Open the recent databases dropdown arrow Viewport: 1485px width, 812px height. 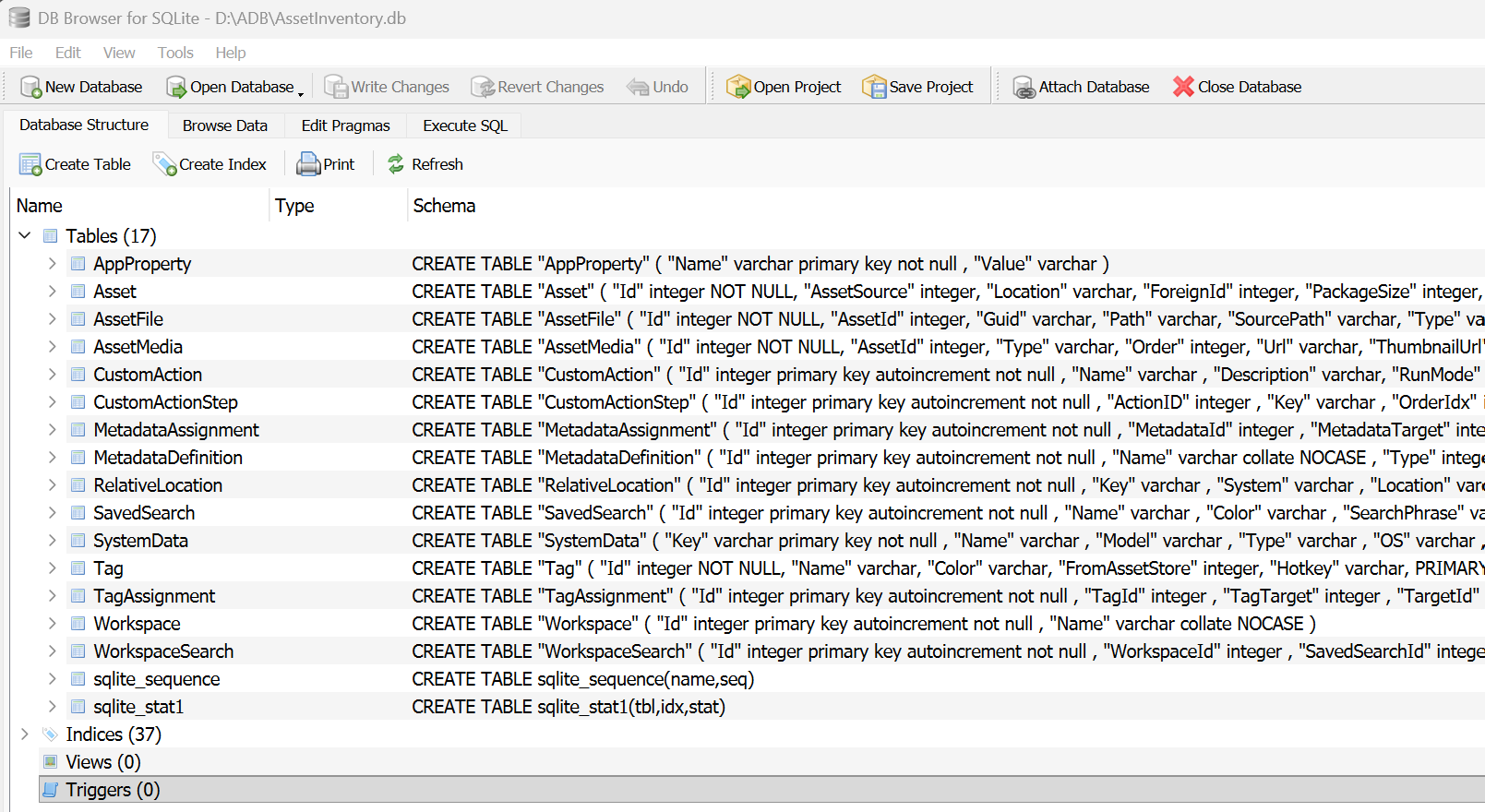[301, 93]
